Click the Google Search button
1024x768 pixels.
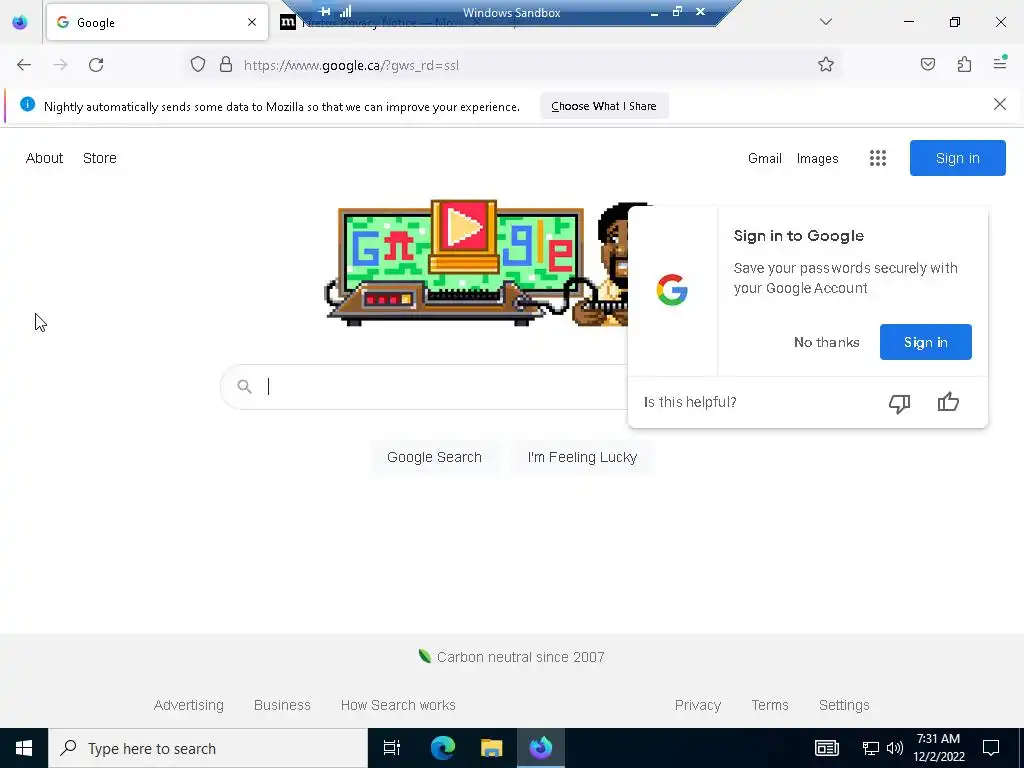[434, 457]
